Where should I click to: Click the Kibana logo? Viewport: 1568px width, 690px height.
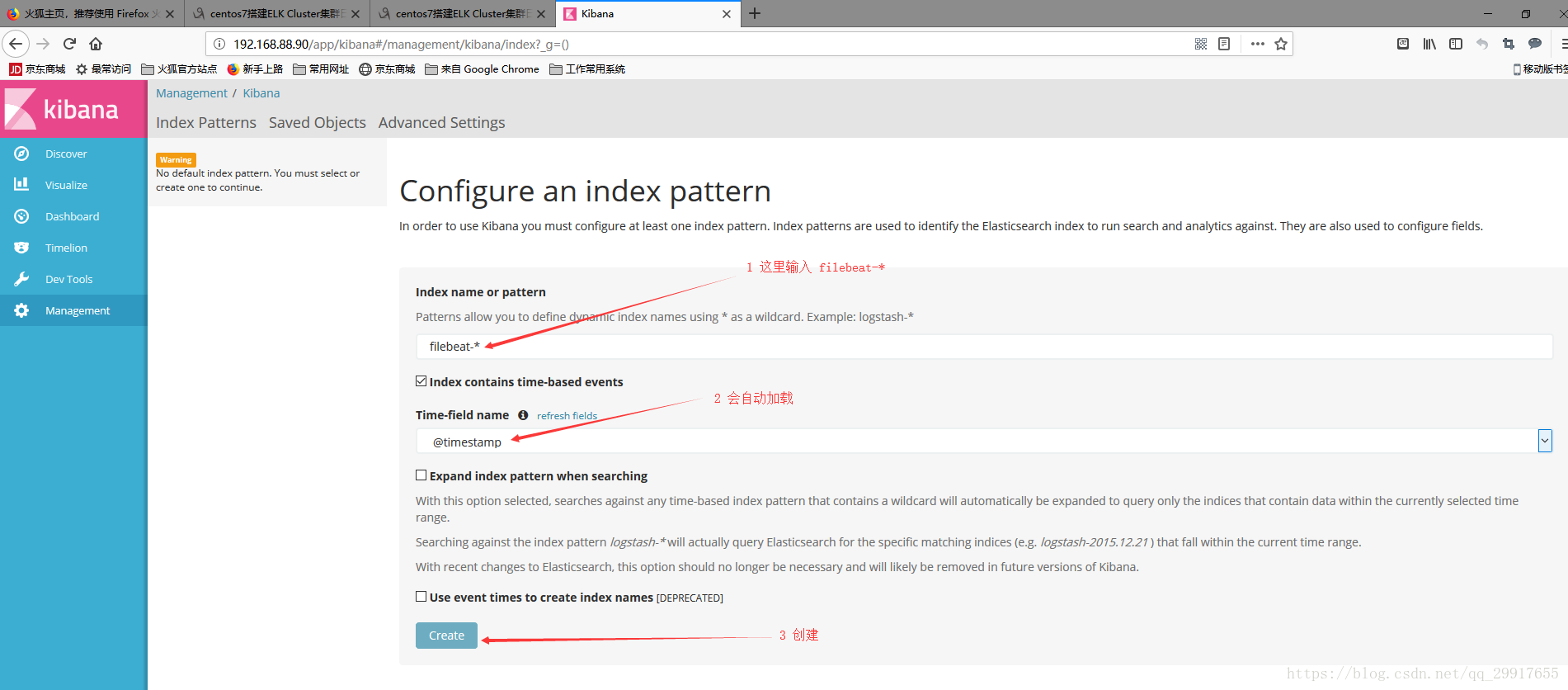coord(62,109)
